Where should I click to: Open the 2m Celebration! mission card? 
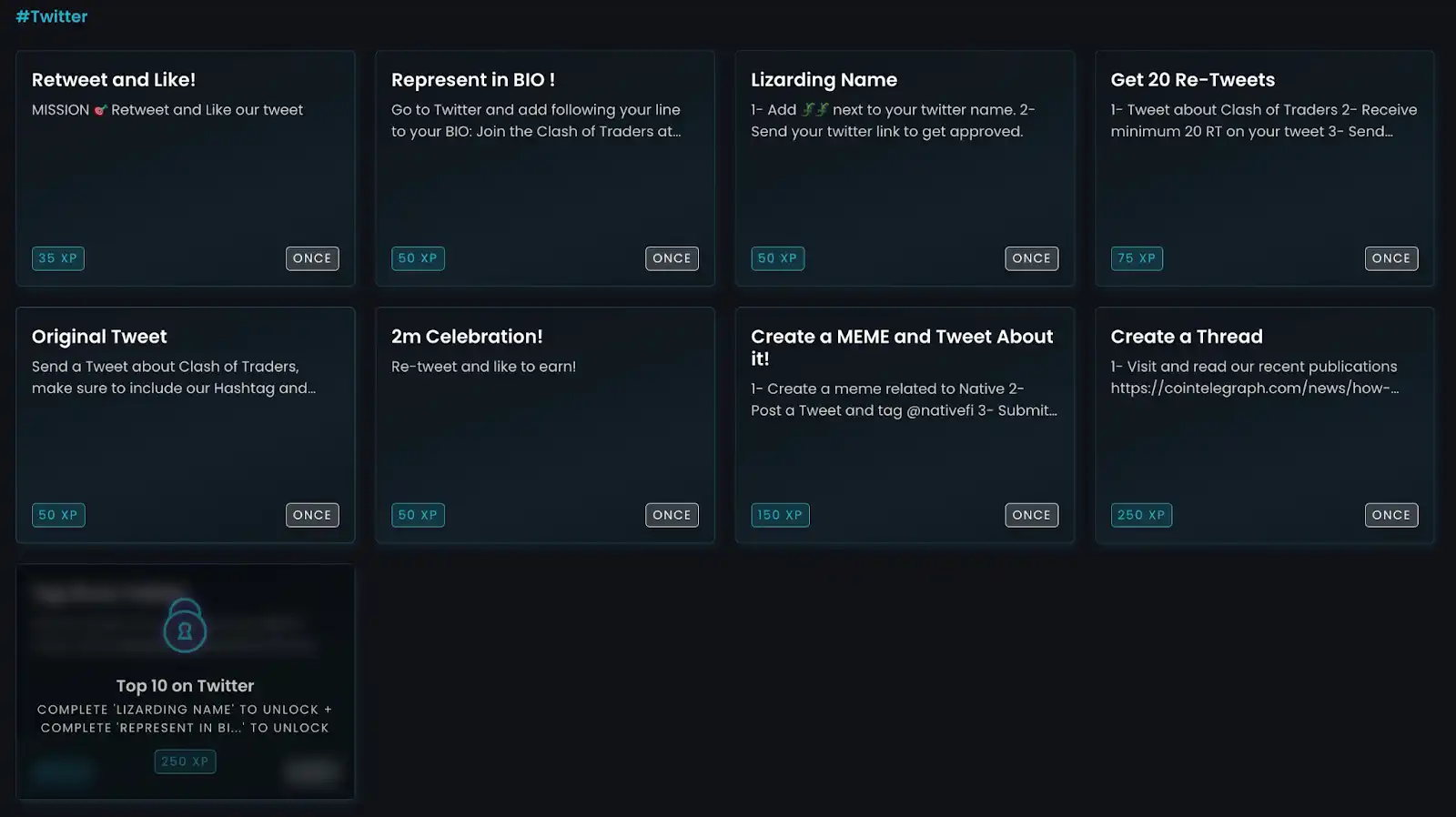(x=545, y=425)
